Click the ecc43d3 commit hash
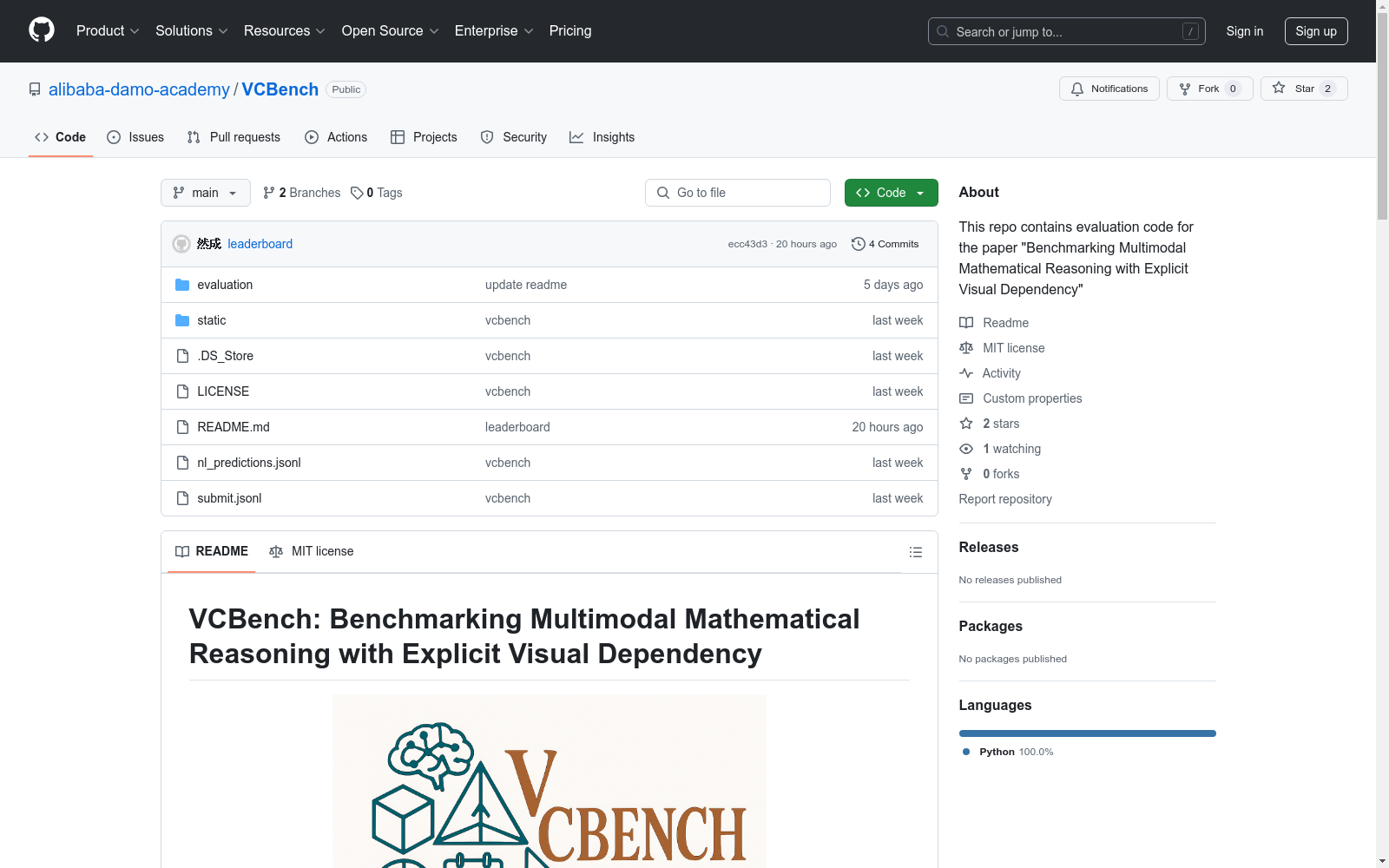 click(x=747, y=244)
